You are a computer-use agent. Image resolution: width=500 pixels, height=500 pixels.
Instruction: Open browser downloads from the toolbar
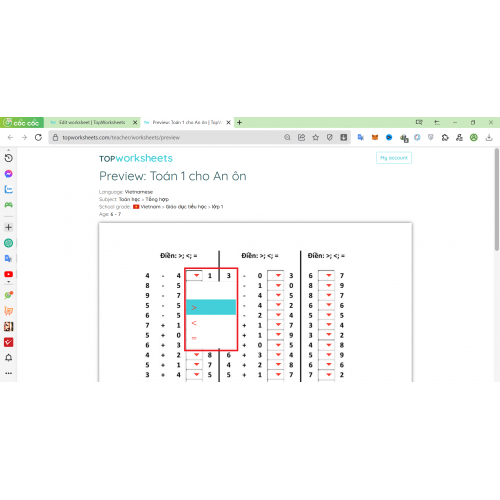489,137
